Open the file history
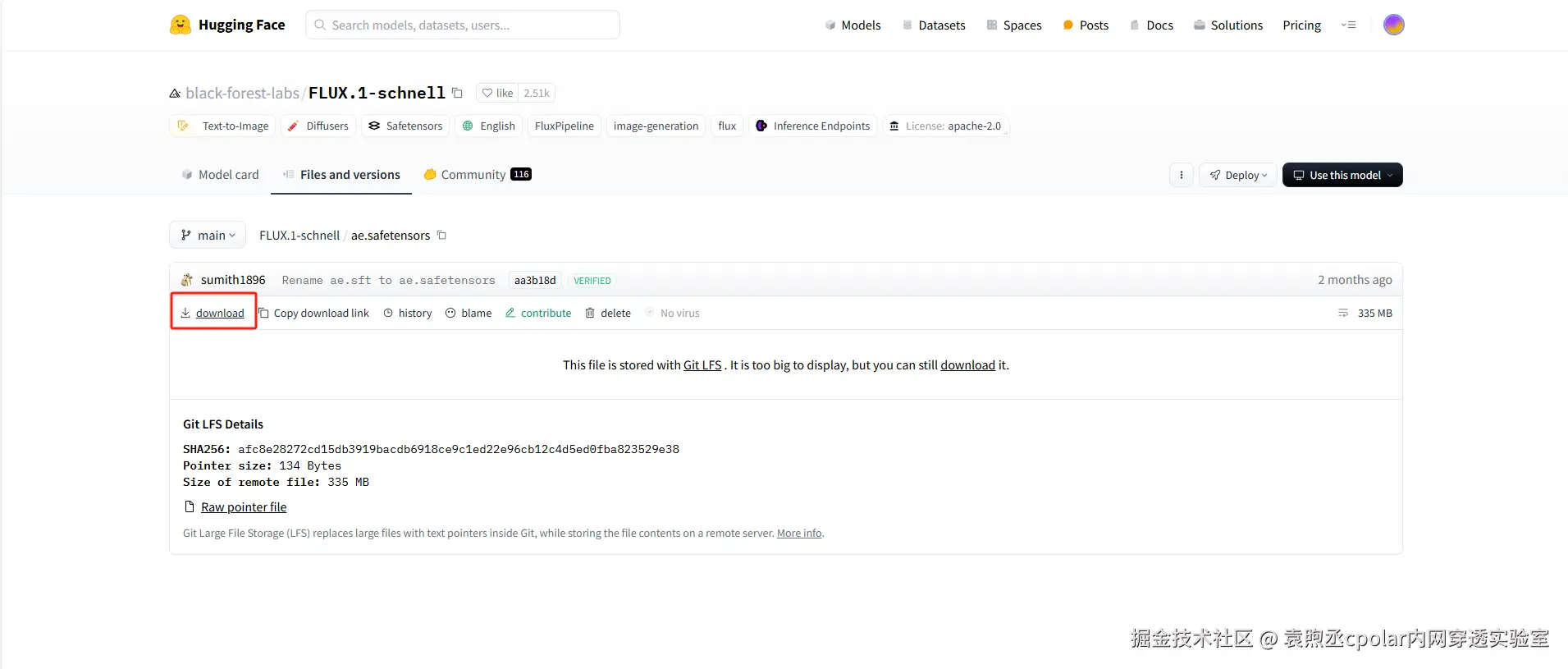Image resolution: width=1568 pixels, height=669 pixels. coord(408,313)
